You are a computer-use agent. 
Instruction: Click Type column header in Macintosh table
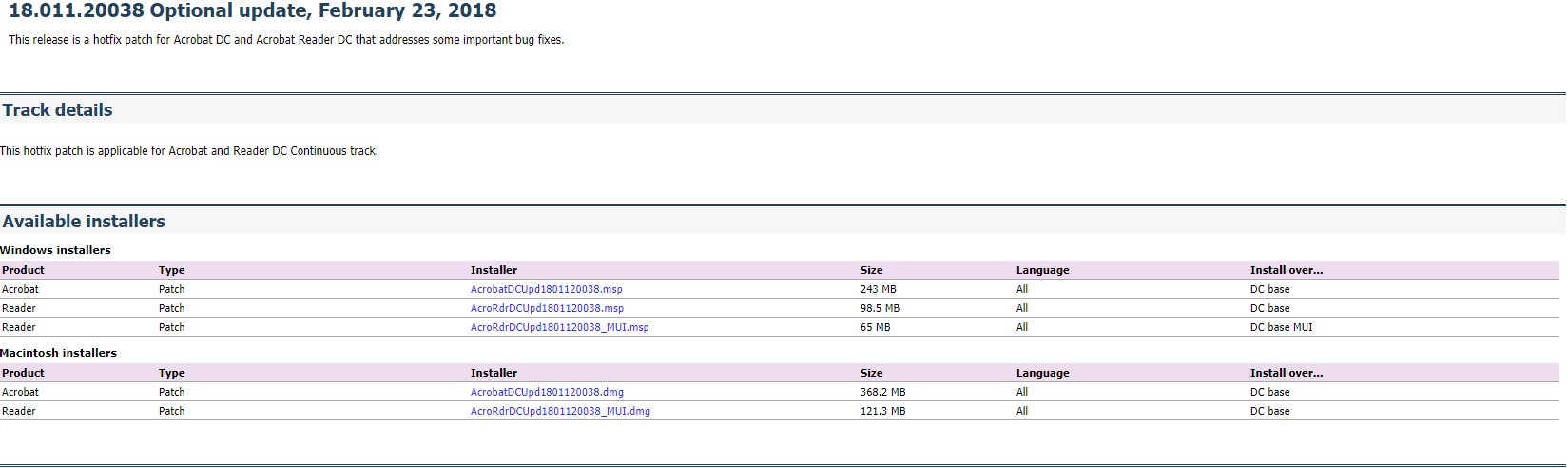[x=171, y=373]
